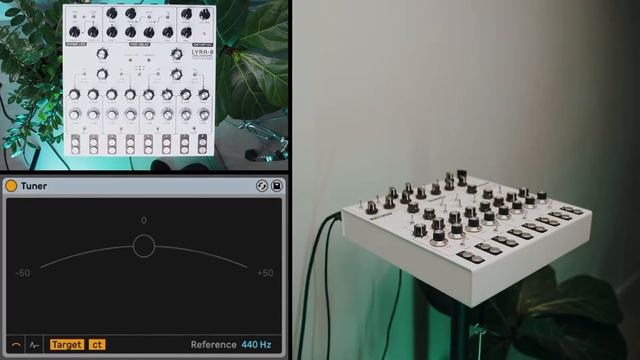The height and width of the screenshot is (360, 640).
Task: Open Tuner hot-swap preset icon
Action: (262, 186)
